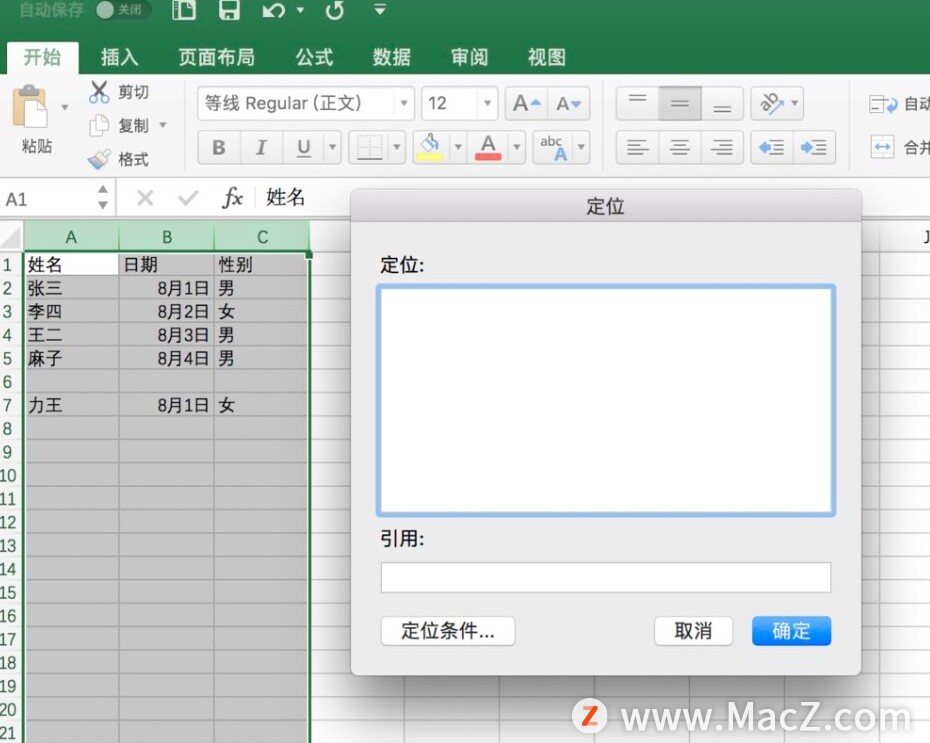Viewport: 930px width, 743px height.
Task: Click the text orientation icon
Action: (771, 103)
